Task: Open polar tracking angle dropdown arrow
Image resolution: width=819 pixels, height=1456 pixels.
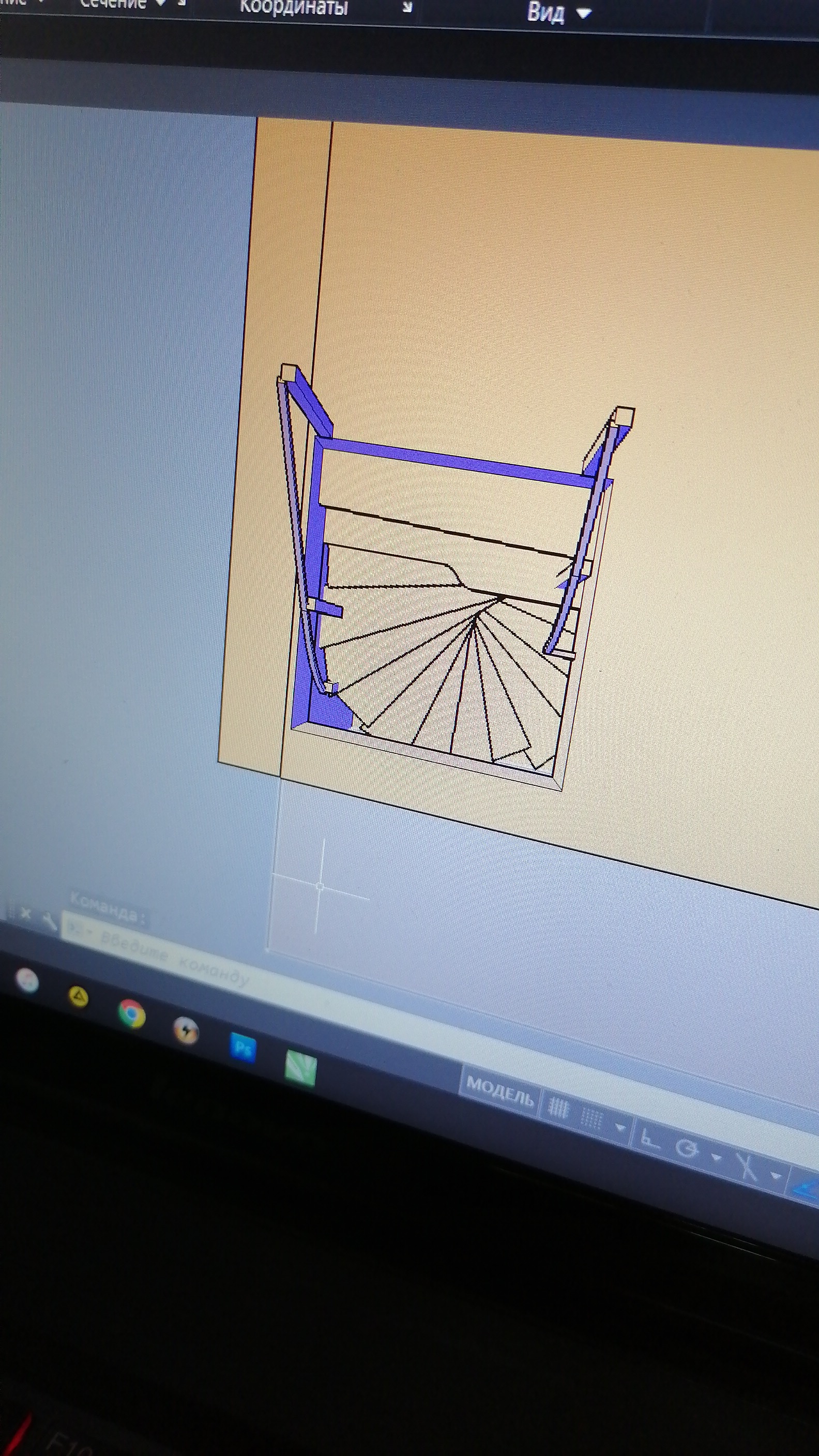Action: click(716, 1157)
